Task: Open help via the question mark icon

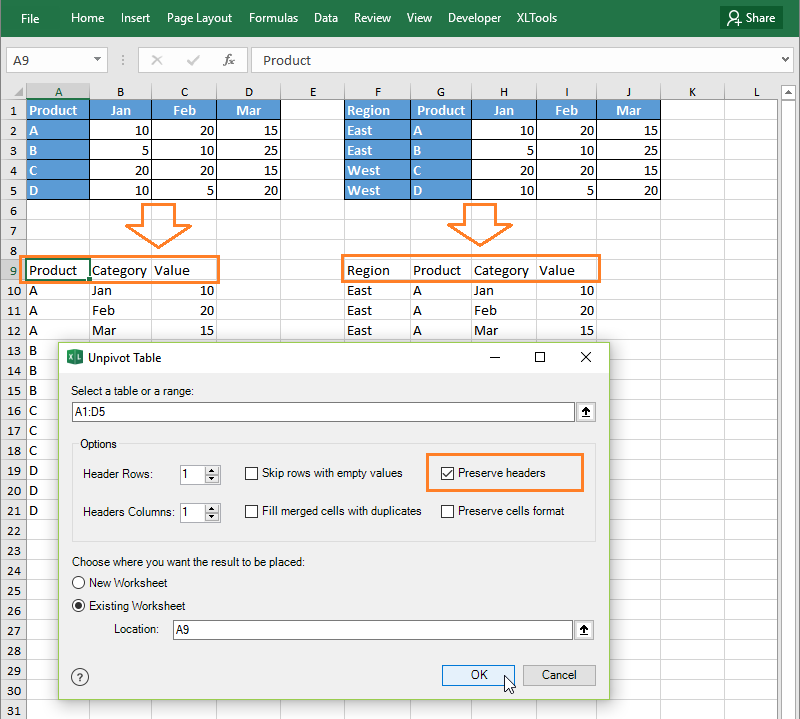Action: point(80,677)
